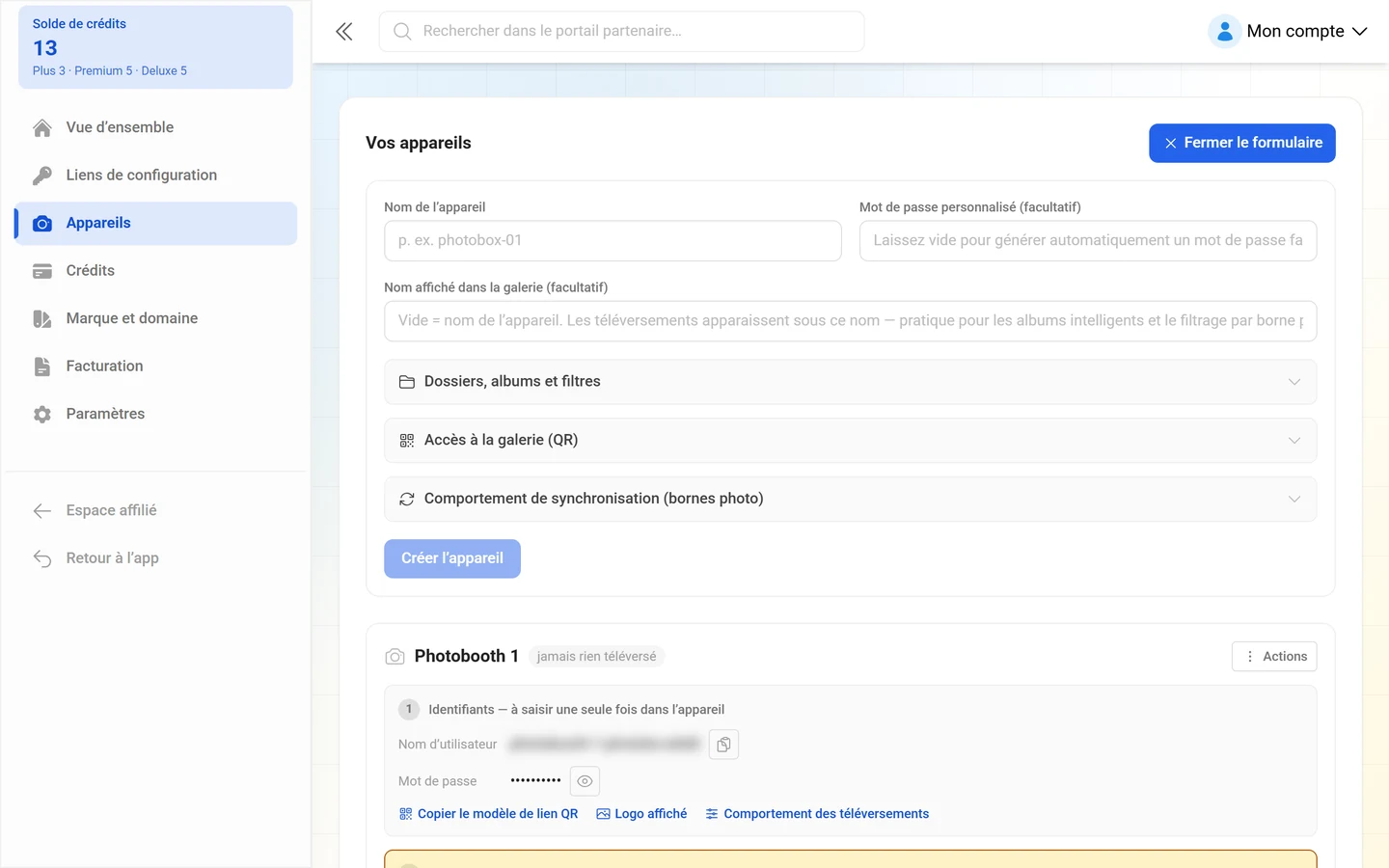Open Vue d'ensemble in the sidebar
The width and height of the screenshot is (1389, 868).
coord(155,127)
